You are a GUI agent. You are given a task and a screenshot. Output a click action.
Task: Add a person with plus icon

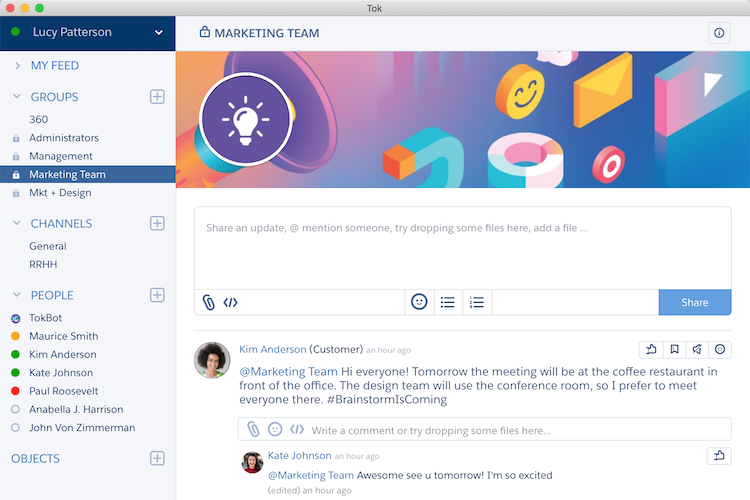pyautogui.click(x=157, y=295)
